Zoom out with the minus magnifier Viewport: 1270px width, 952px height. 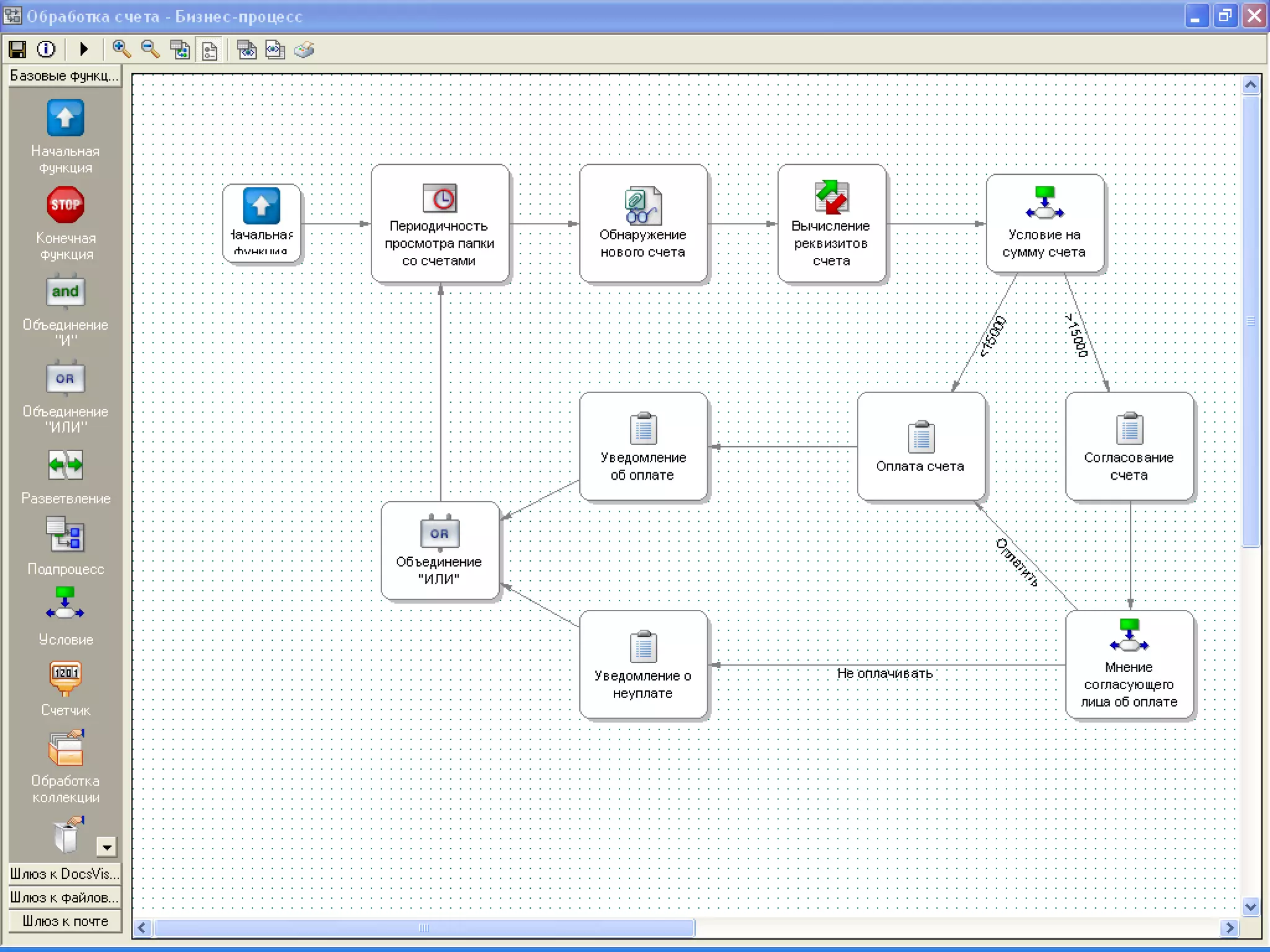(x=150, y=50)
